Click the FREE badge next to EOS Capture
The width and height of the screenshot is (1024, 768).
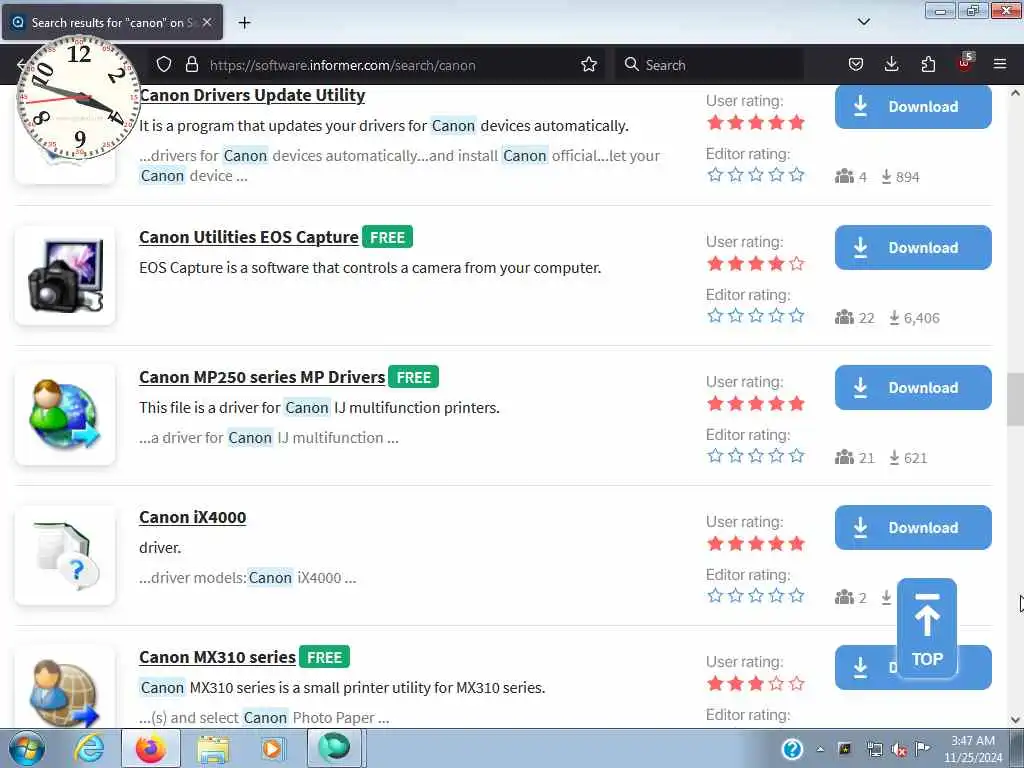pos(387,237)
